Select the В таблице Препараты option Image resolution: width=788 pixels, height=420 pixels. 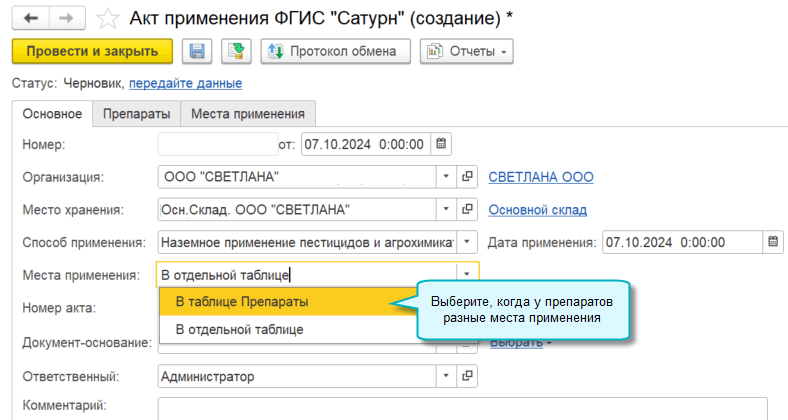click(x=242, y=301)
